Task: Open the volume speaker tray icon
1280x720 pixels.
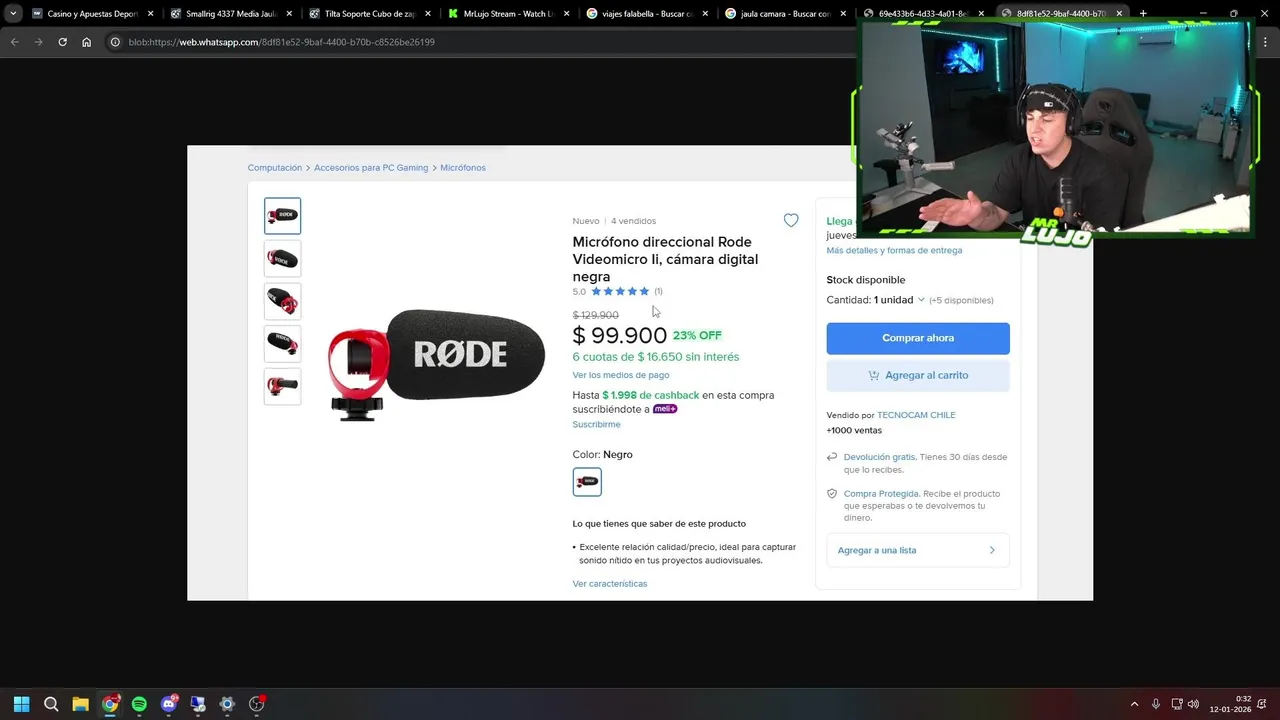Action: 1193,704
